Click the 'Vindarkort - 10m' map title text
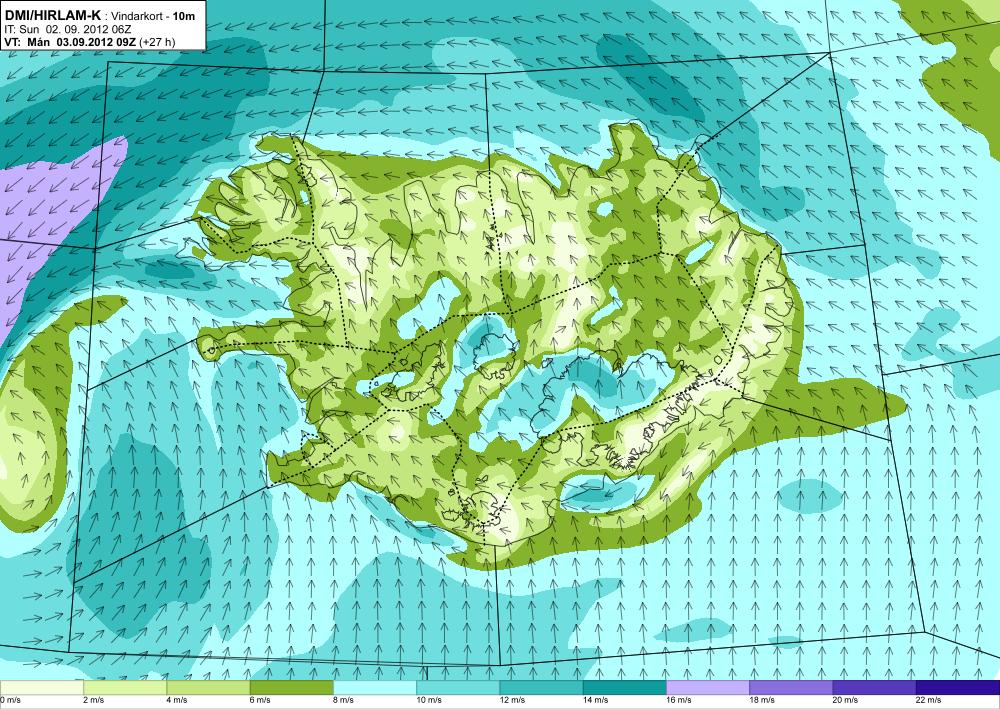Viewport: 1000px width, 710px height. pos(153,16)
